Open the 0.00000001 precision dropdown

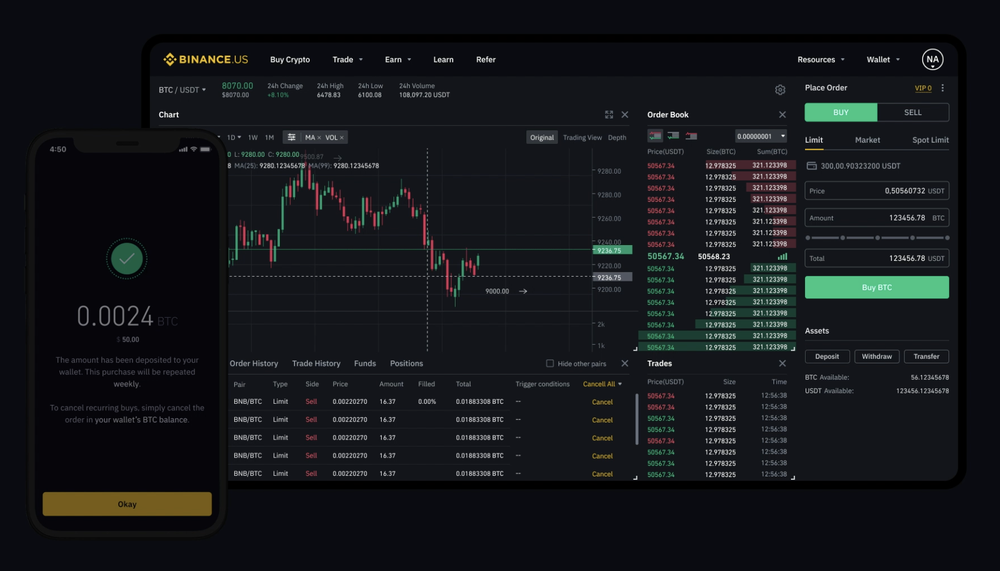[x=761, y=136]
